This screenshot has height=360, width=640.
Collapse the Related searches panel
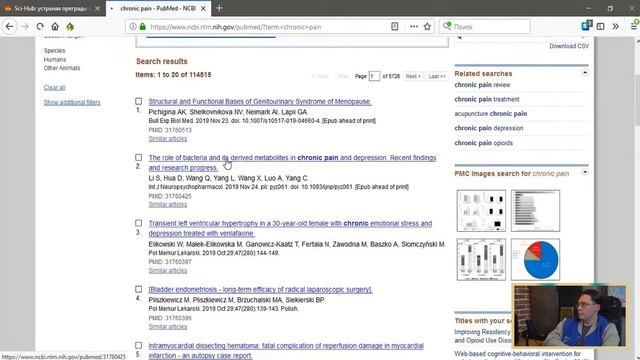(585, 73)
